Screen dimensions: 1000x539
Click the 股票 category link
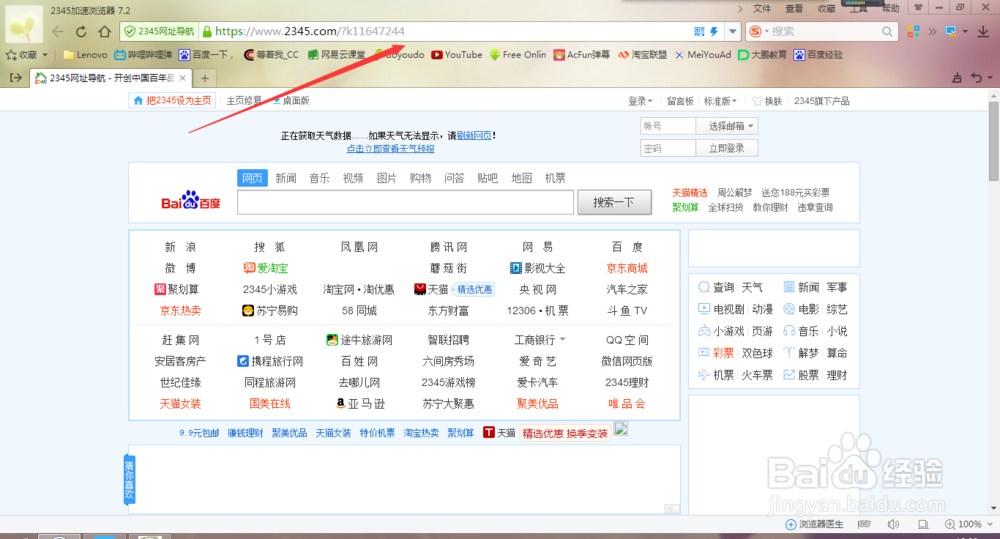click(801, 375)
